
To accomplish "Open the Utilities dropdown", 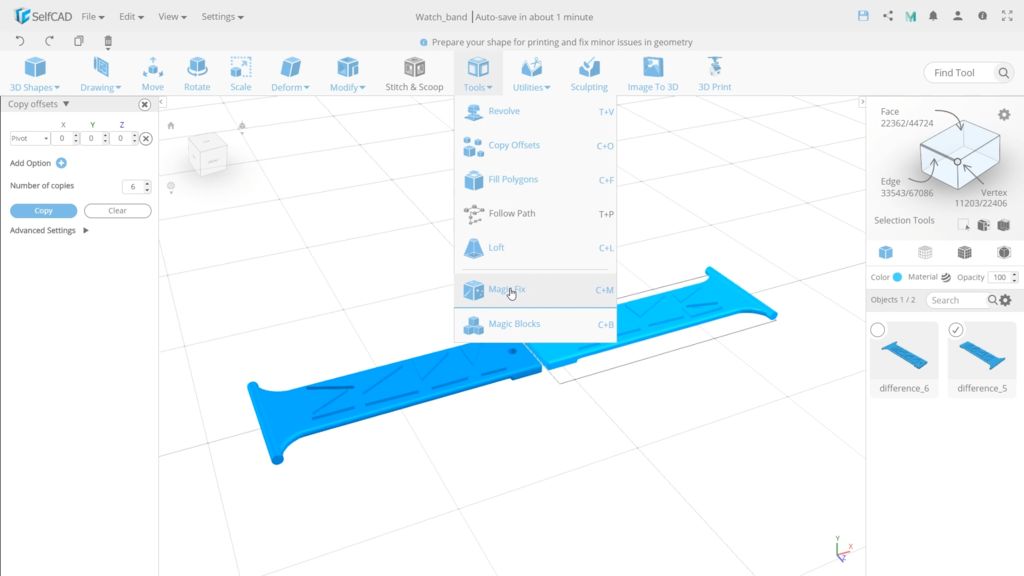I will pos(531,74).
